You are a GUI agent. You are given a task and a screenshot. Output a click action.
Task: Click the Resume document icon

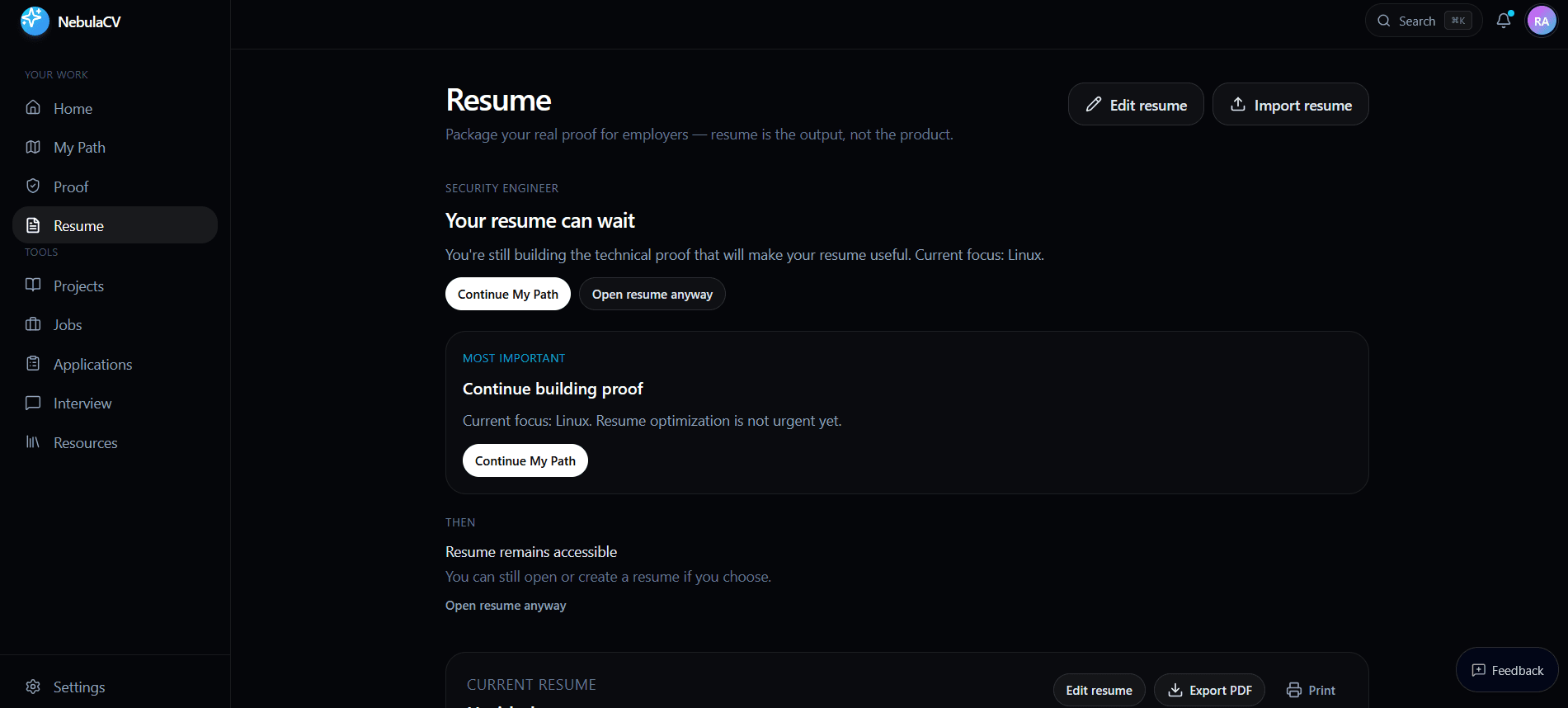coord(33,225)
